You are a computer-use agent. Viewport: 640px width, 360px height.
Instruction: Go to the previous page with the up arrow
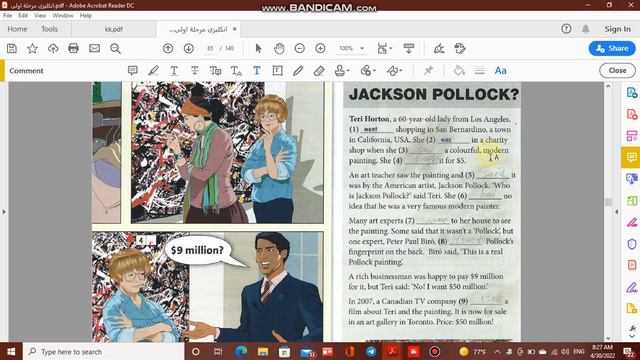(168, 49)
